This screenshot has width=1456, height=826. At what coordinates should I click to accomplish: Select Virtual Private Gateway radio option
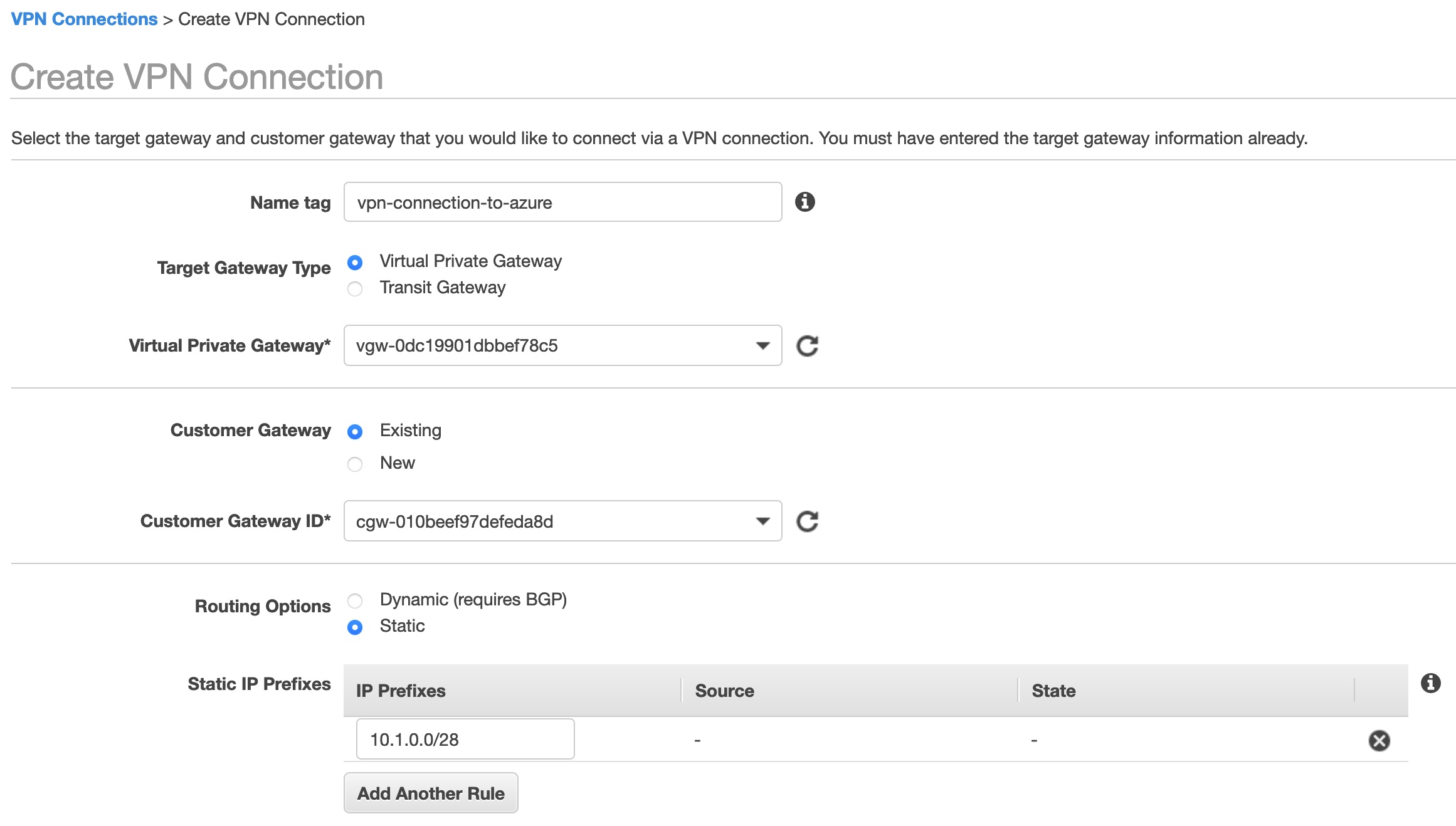pyautogui.click(x=355, y=263)
